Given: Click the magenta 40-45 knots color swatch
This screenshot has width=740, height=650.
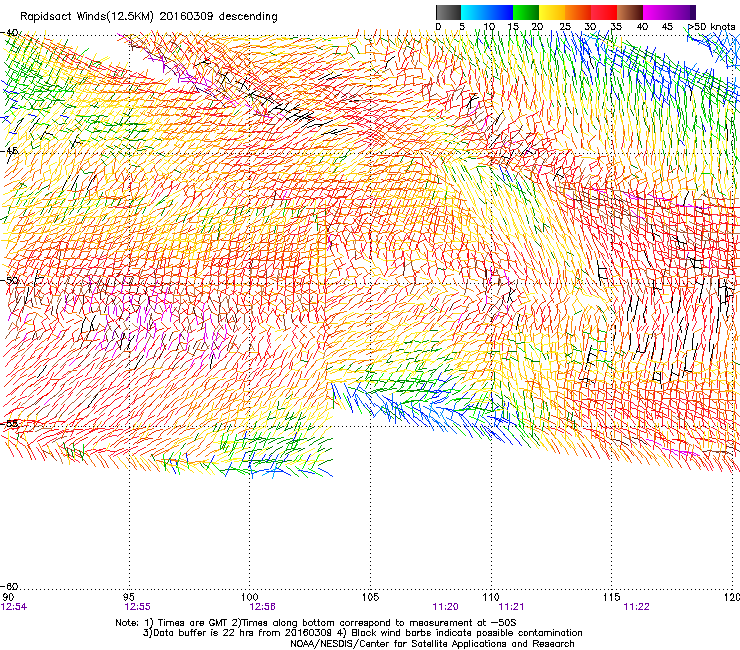Looking at the screenshot, I should [x=656, y=12].
